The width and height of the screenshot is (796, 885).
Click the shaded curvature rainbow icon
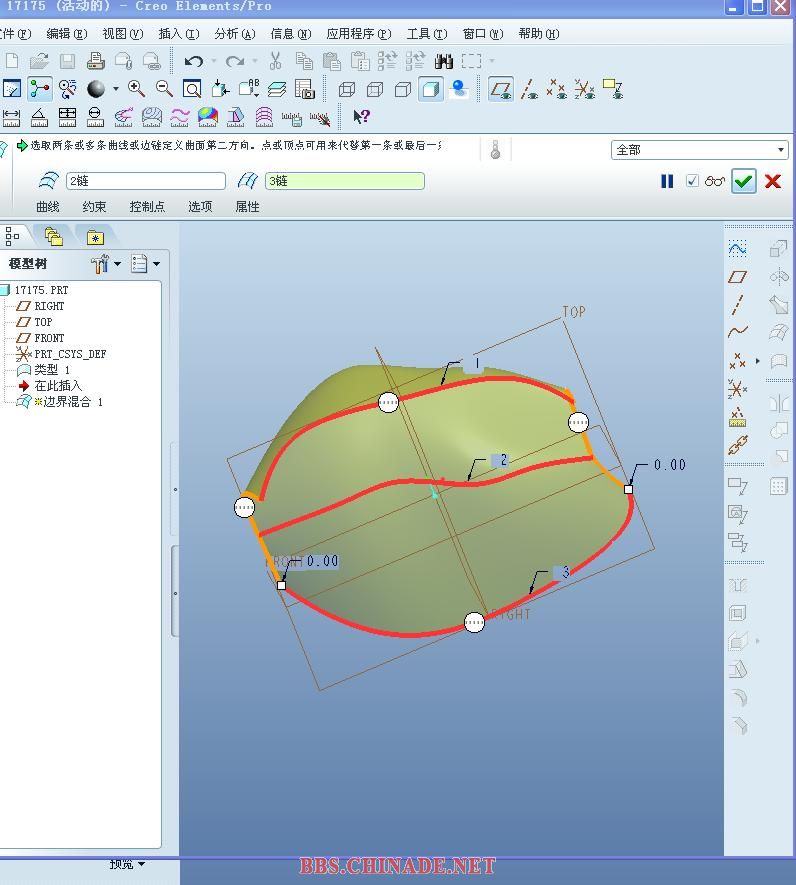[x=208, y=117]
